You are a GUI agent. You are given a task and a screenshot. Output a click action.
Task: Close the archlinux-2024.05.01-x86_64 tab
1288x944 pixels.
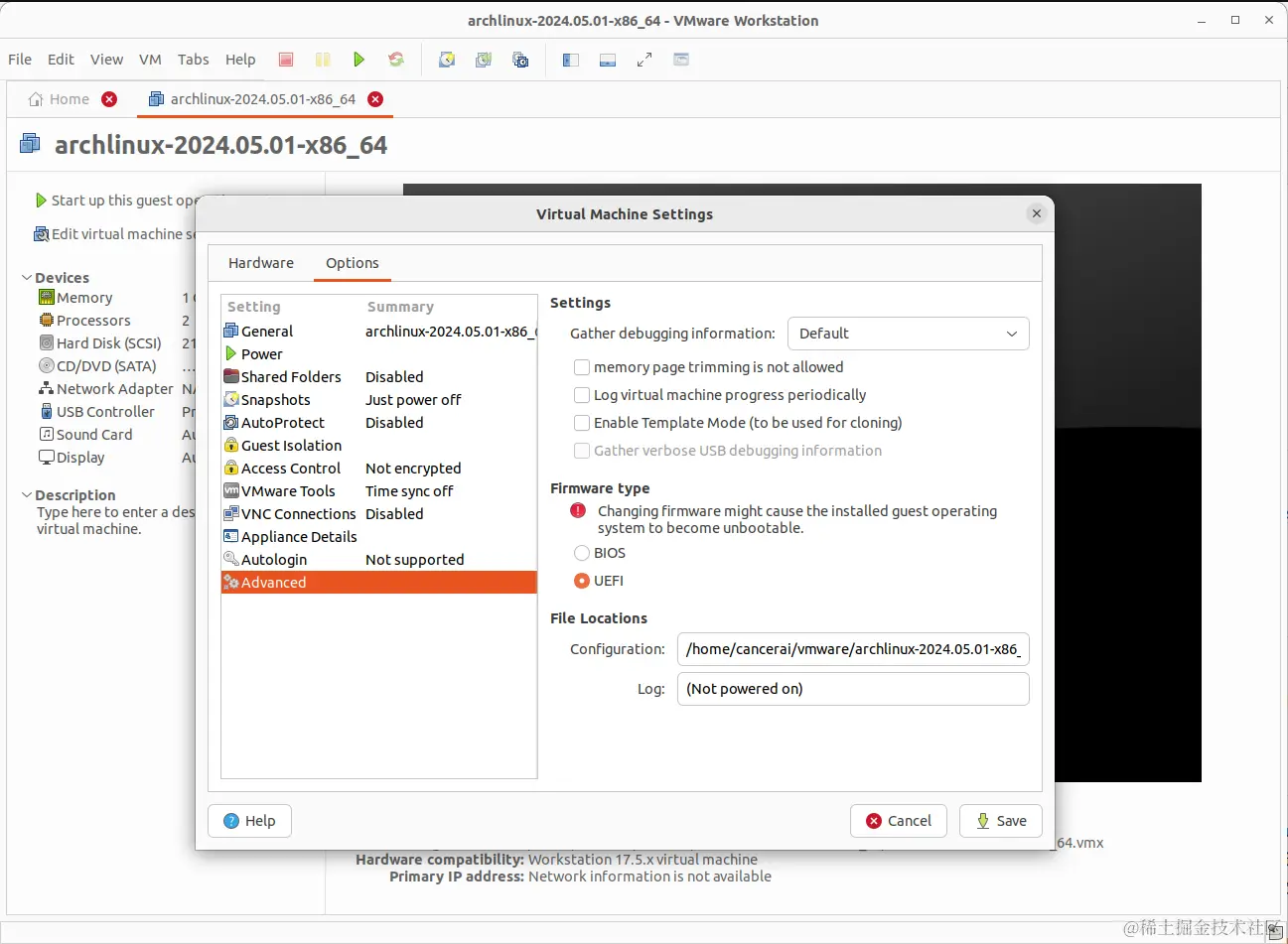[x=375, y=99]
